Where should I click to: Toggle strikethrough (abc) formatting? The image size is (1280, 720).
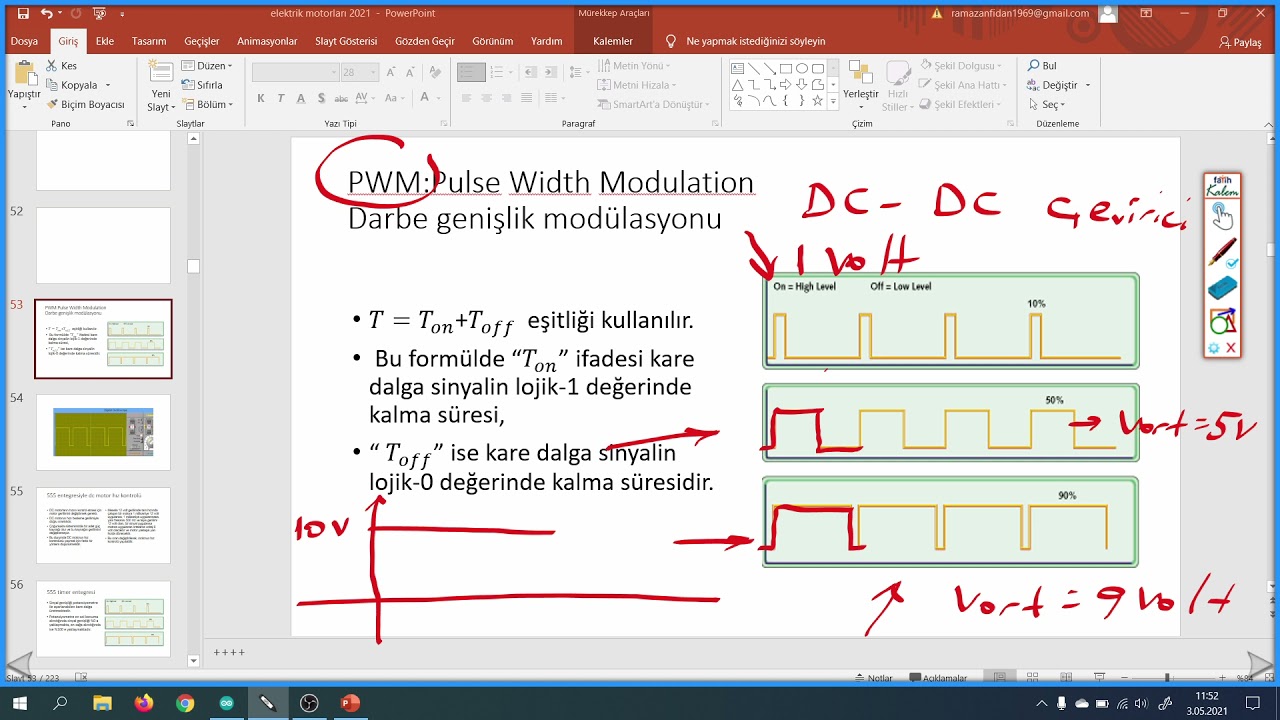click(342, 98)
